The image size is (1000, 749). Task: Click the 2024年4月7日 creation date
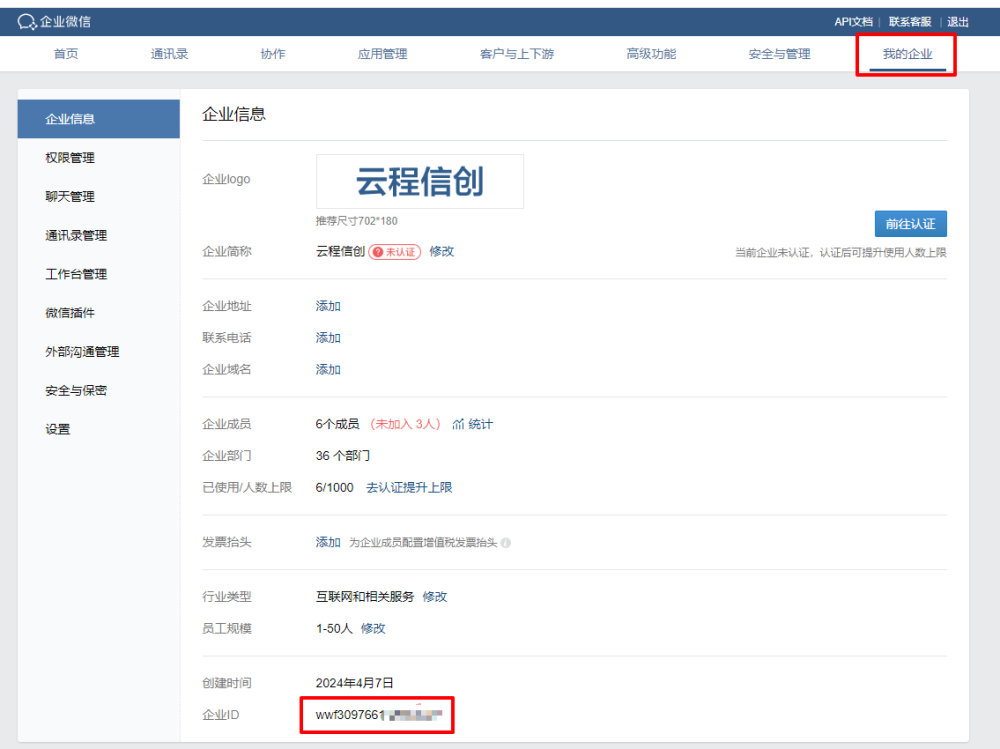[354, 683]
